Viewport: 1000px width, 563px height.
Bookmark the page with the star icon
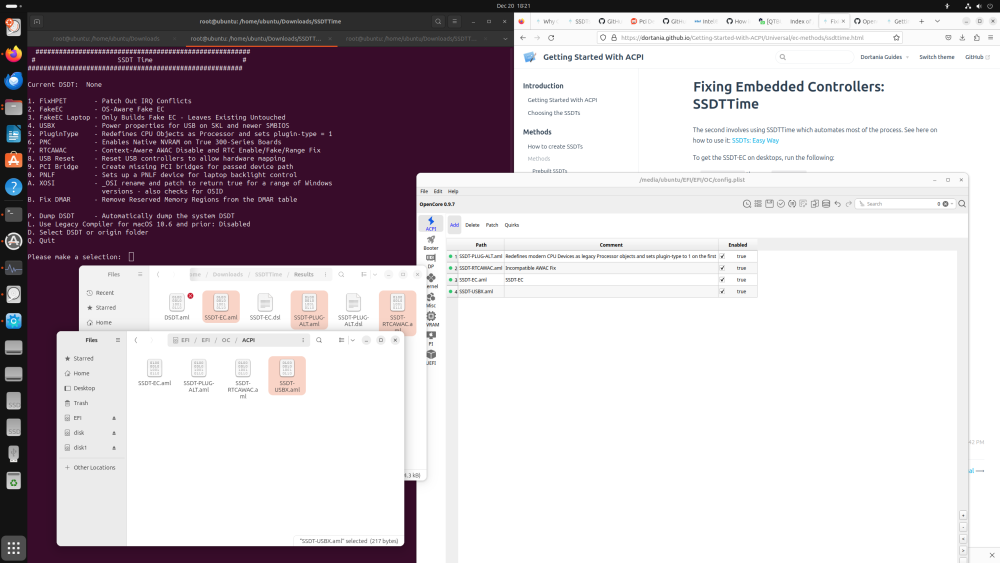896,38
